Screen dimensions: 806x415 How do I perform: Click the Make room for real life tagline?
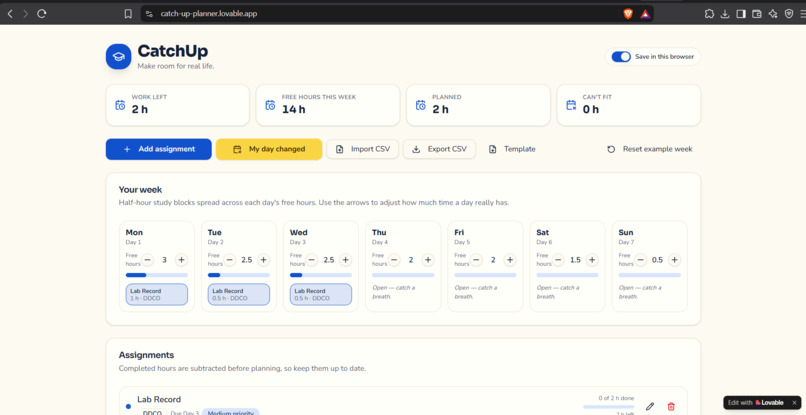click(x=176, y=66)
